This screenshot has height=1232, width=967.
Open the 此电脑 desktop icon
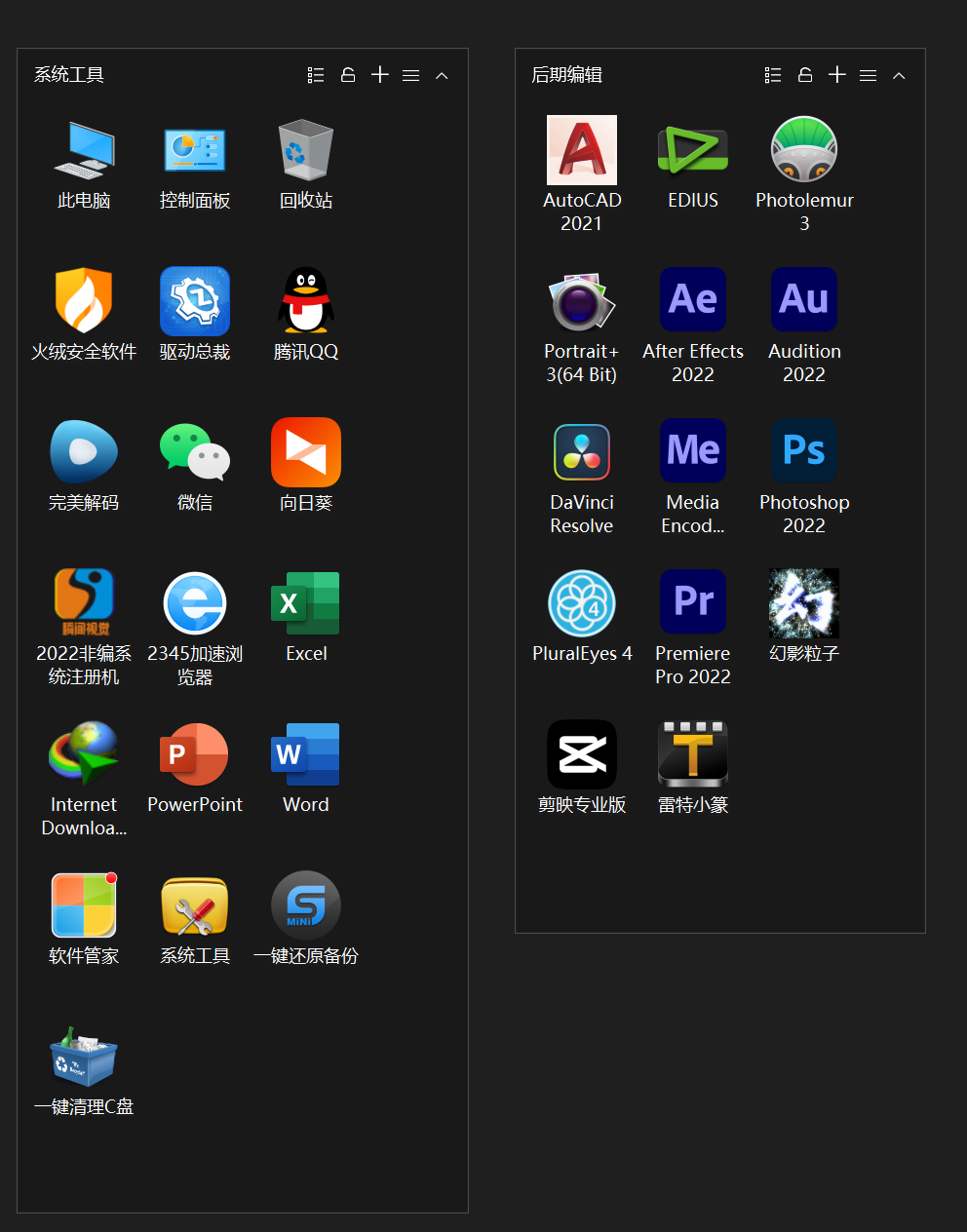tap(84, 150)
